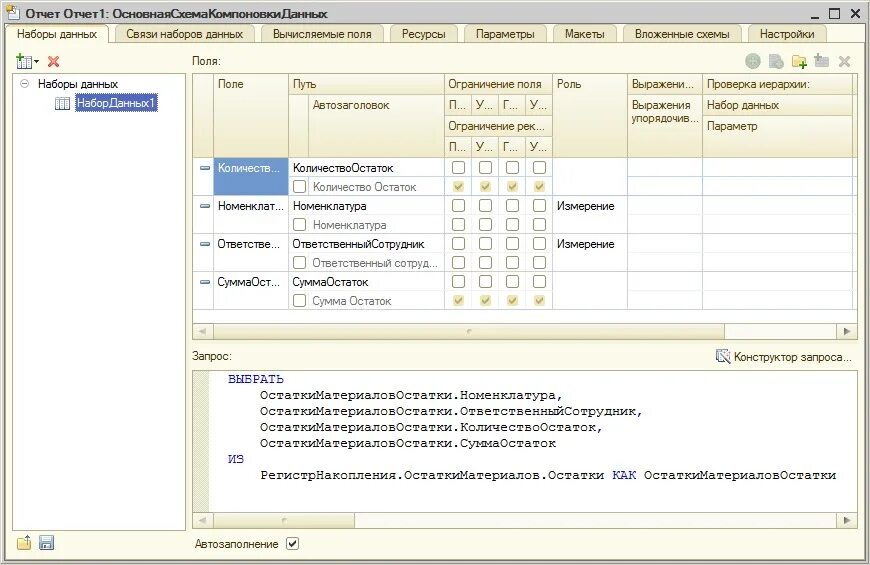Open the Вычисляемые поля tab
Viewport: 870px width, 565px height.
[x=322, y=34]
